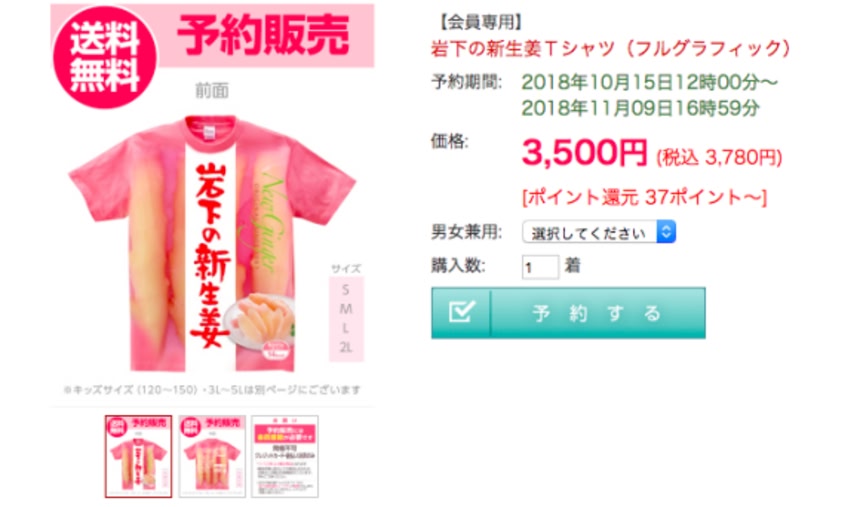Click the kids size note below image
The image size is (860, 507).
coord(212,390)
